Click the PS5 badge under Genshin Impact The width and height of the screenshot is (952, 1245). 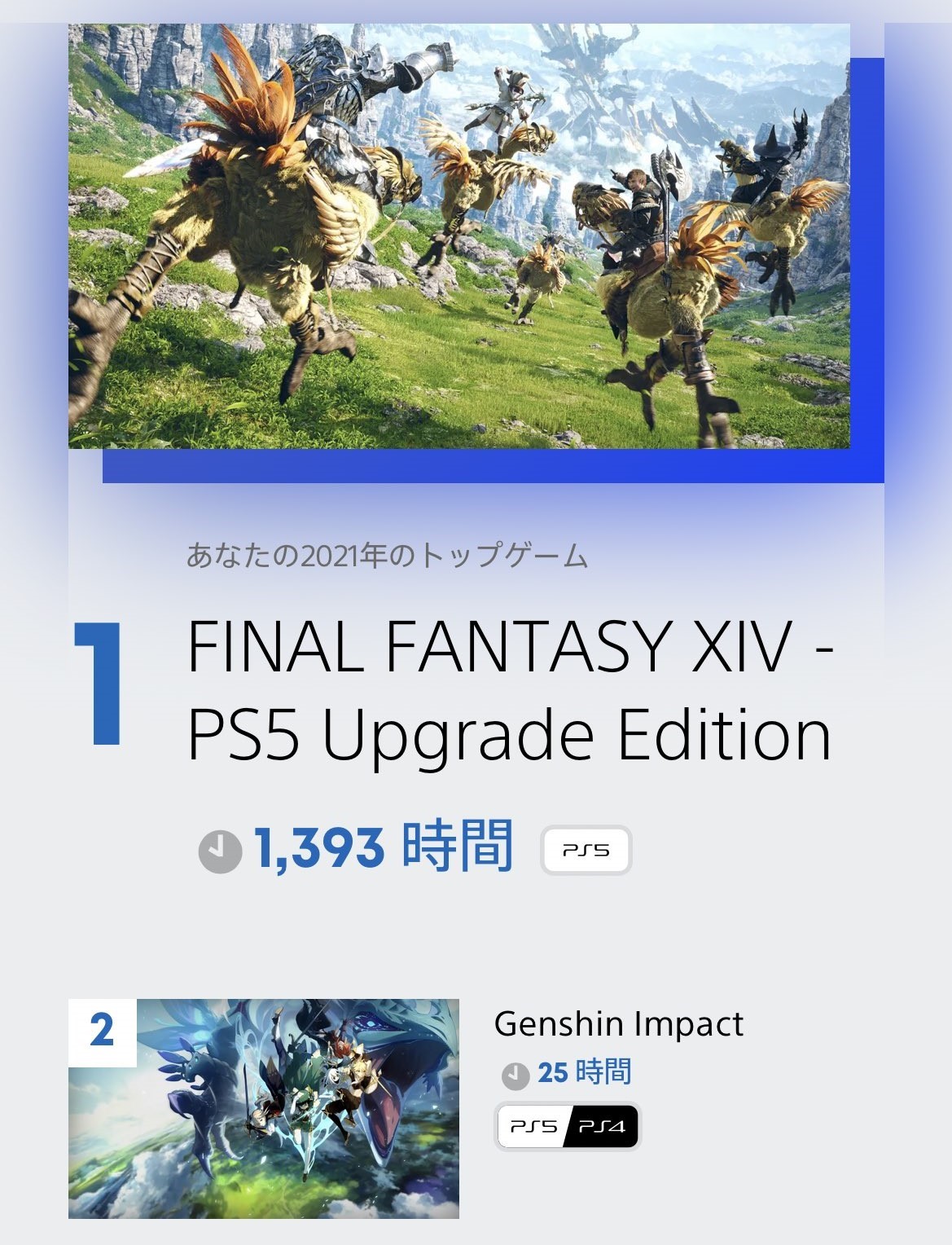[x=533, y=1127]
